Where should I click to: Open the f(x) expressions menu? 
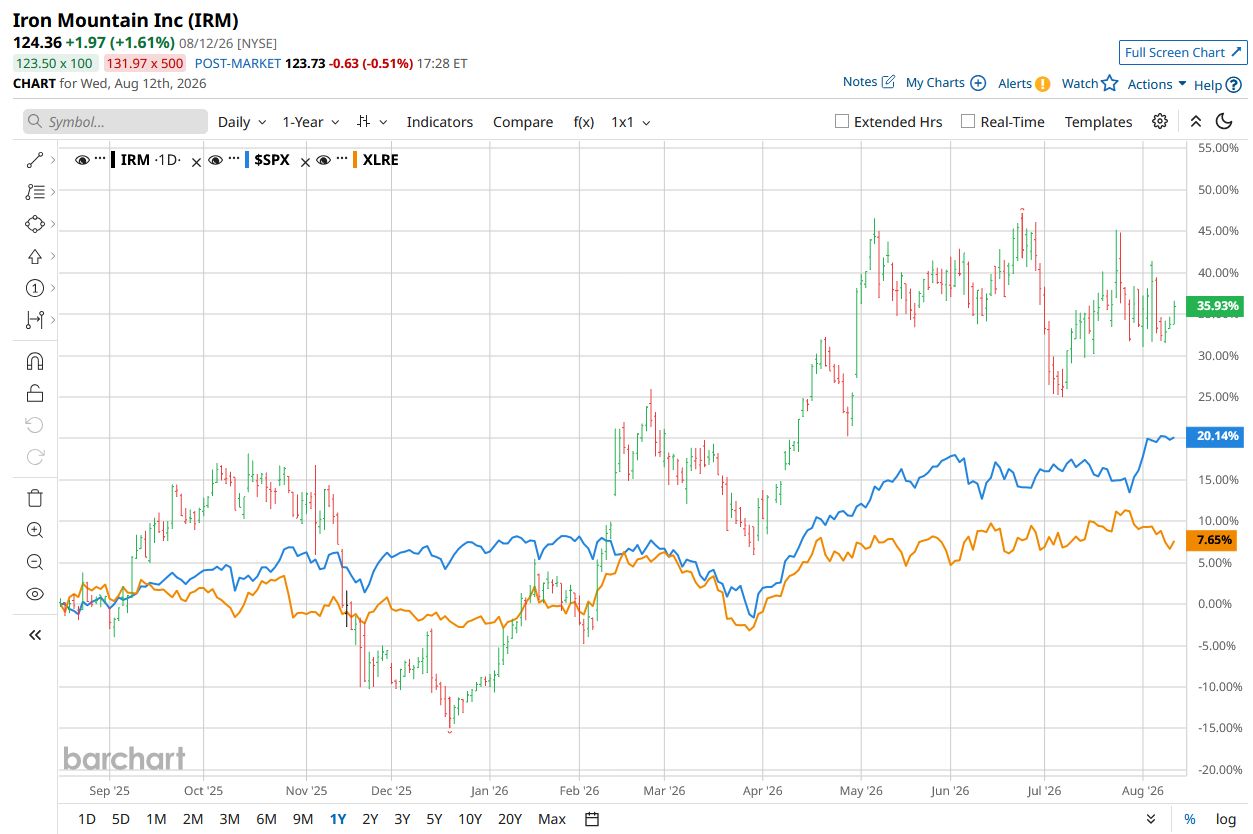tap(583, 122)
